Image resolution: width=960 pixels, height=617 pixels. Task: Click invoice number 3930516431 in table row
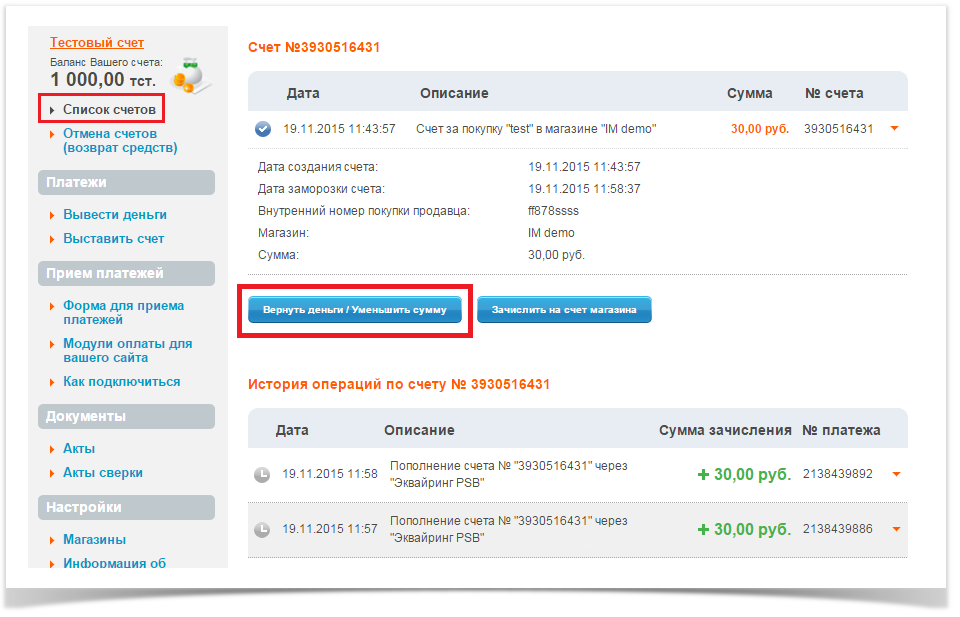coord(838,129)
